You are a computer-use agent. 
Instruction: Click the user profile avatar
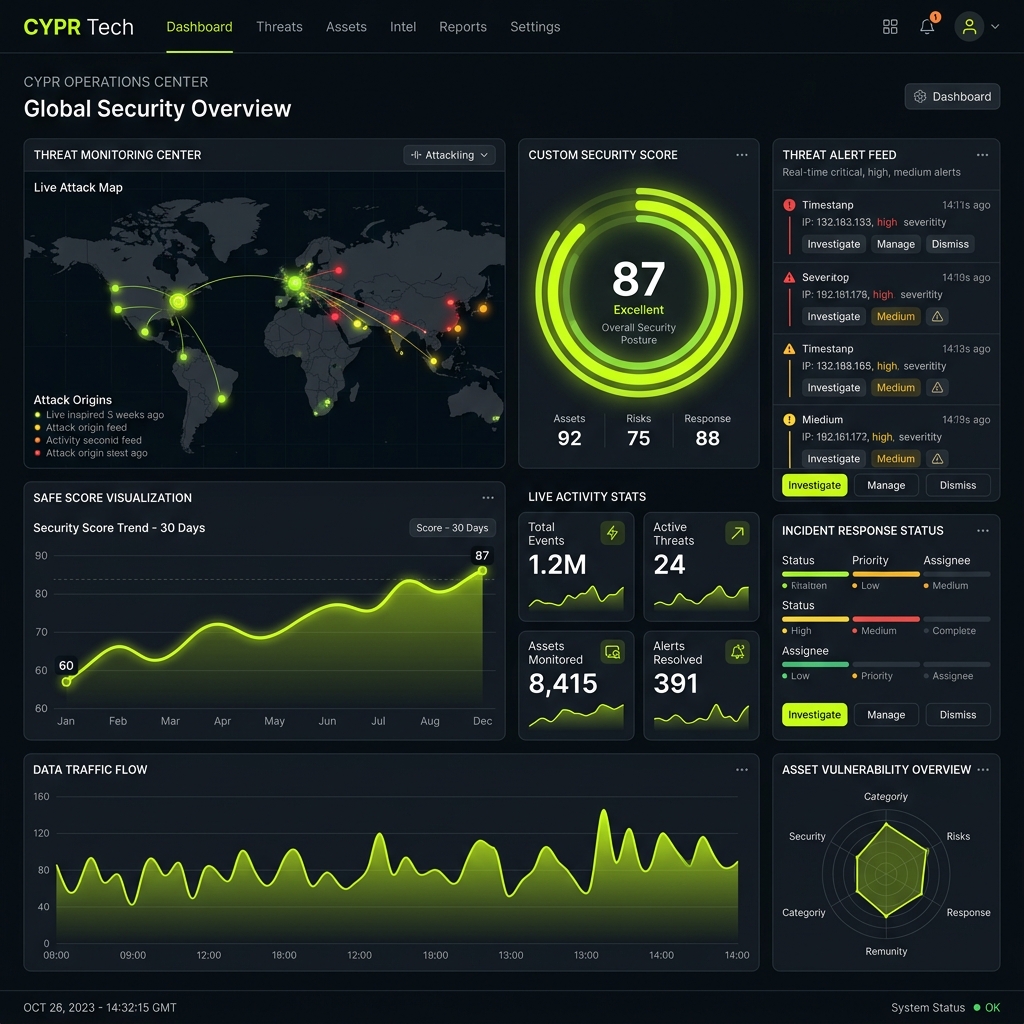point(969,27)
